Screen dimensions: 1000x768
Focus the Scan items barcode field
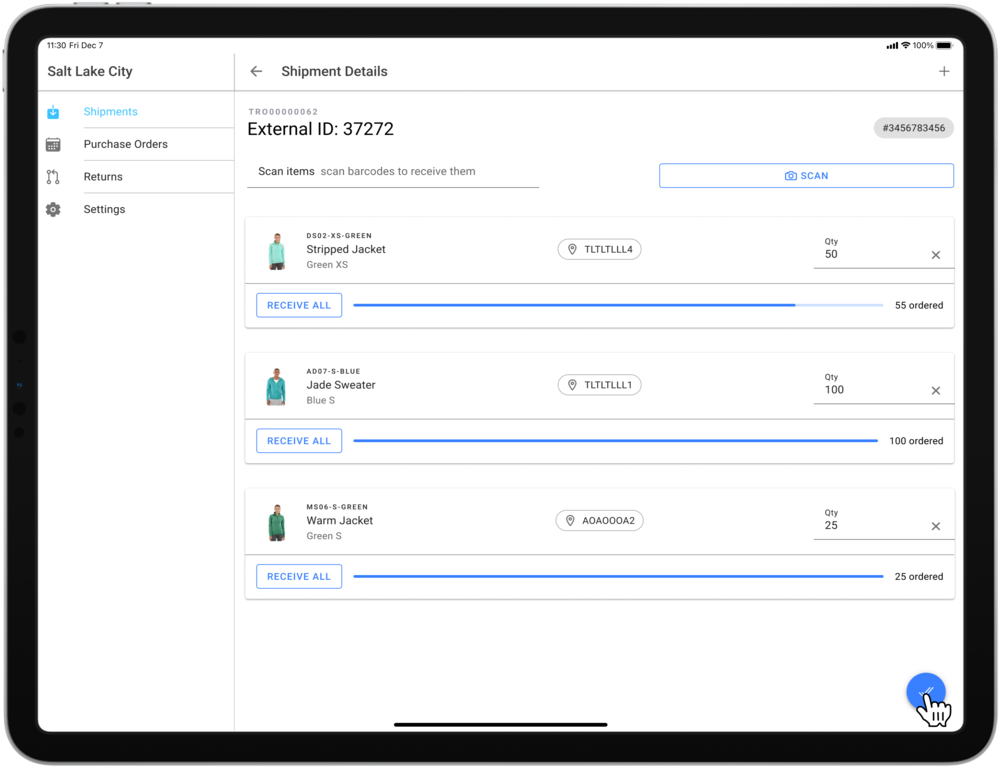click(393, 172)
